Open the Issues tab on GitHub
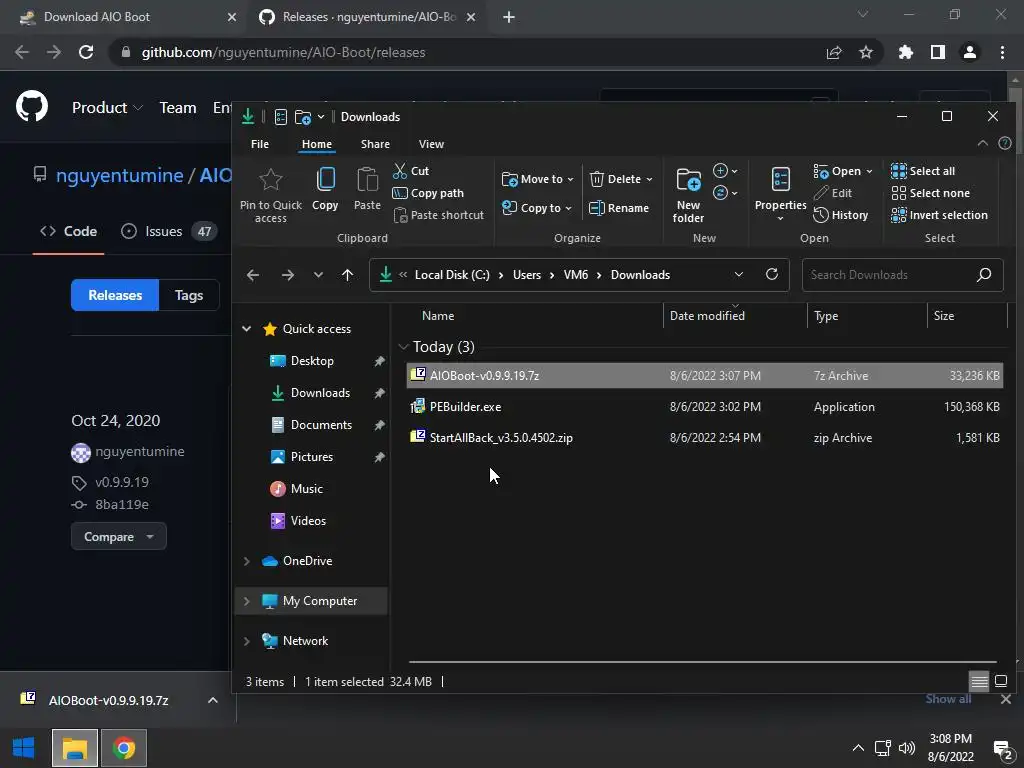This screenshot has height=768, width=1024. 170,231
